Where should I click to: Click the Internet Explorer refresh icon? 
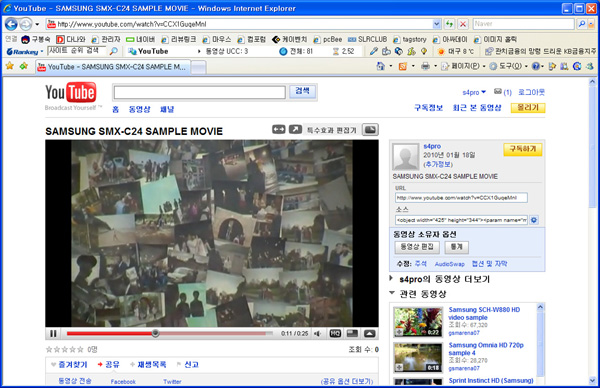[449, 24]
